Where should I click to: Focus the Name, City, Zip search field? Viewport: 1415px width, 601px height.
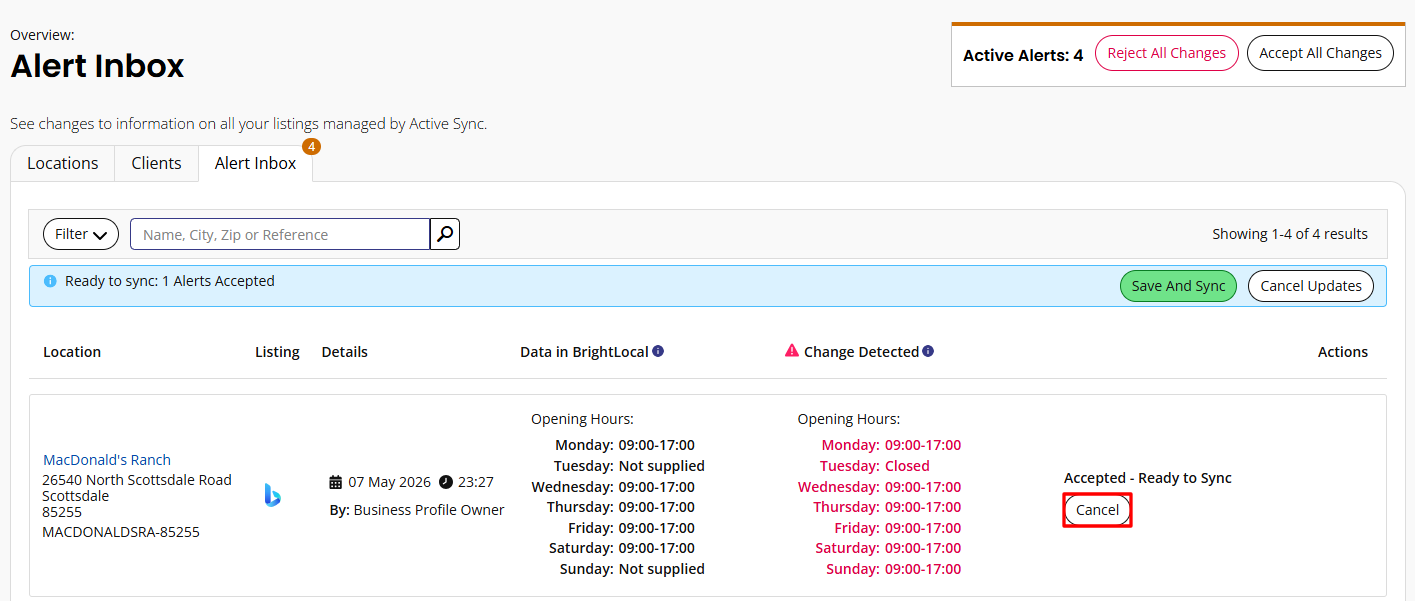point(280,234)
